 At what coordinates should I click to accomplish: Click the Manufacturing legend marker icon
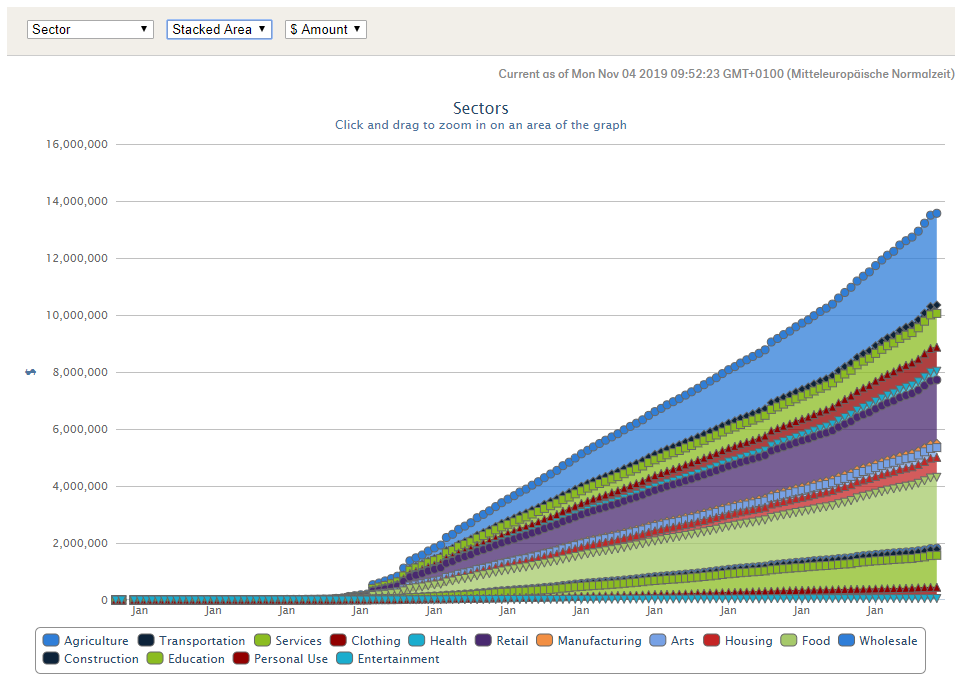pos(545,641)
